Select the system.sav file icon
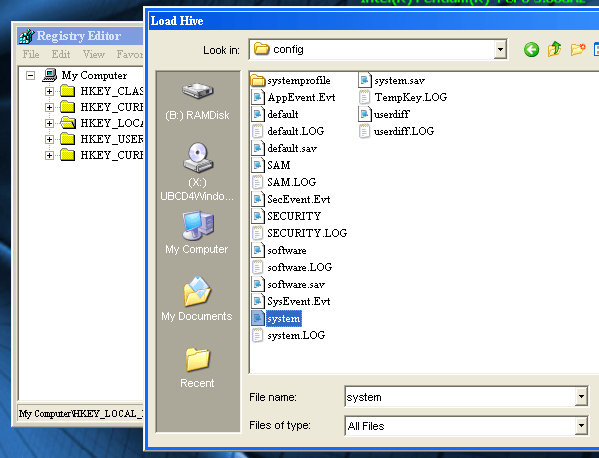This screenshot has width=599, height=458. pos(365,81)
